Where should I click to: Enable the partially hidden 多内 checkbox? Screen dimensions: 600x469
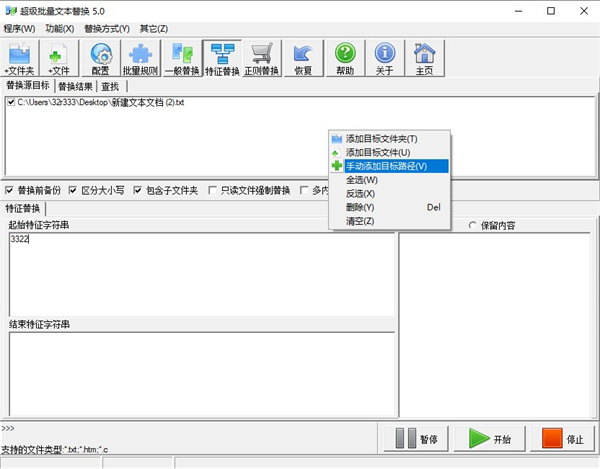[x=304, y=190]
